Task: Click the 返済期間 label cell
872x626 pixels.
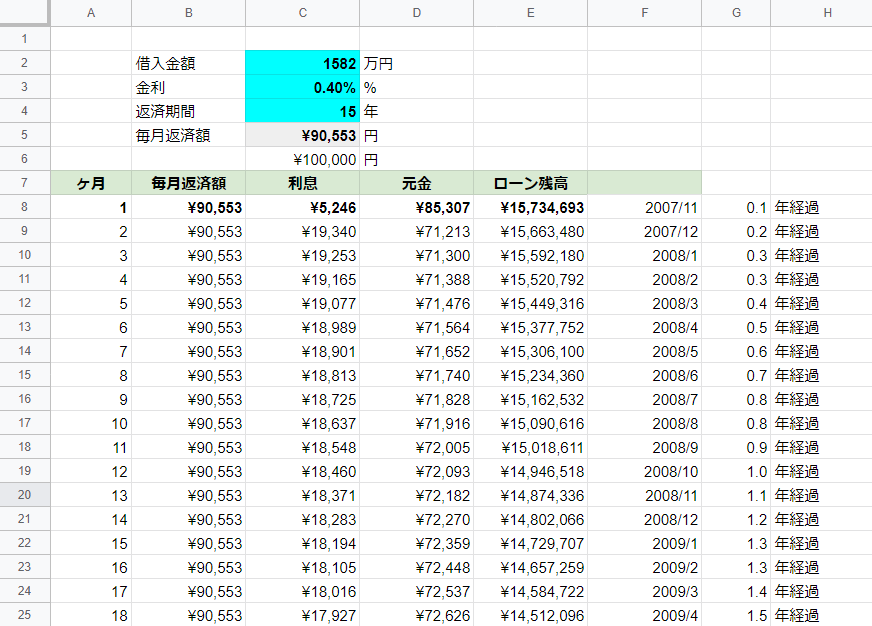Action: pos(188,111)
